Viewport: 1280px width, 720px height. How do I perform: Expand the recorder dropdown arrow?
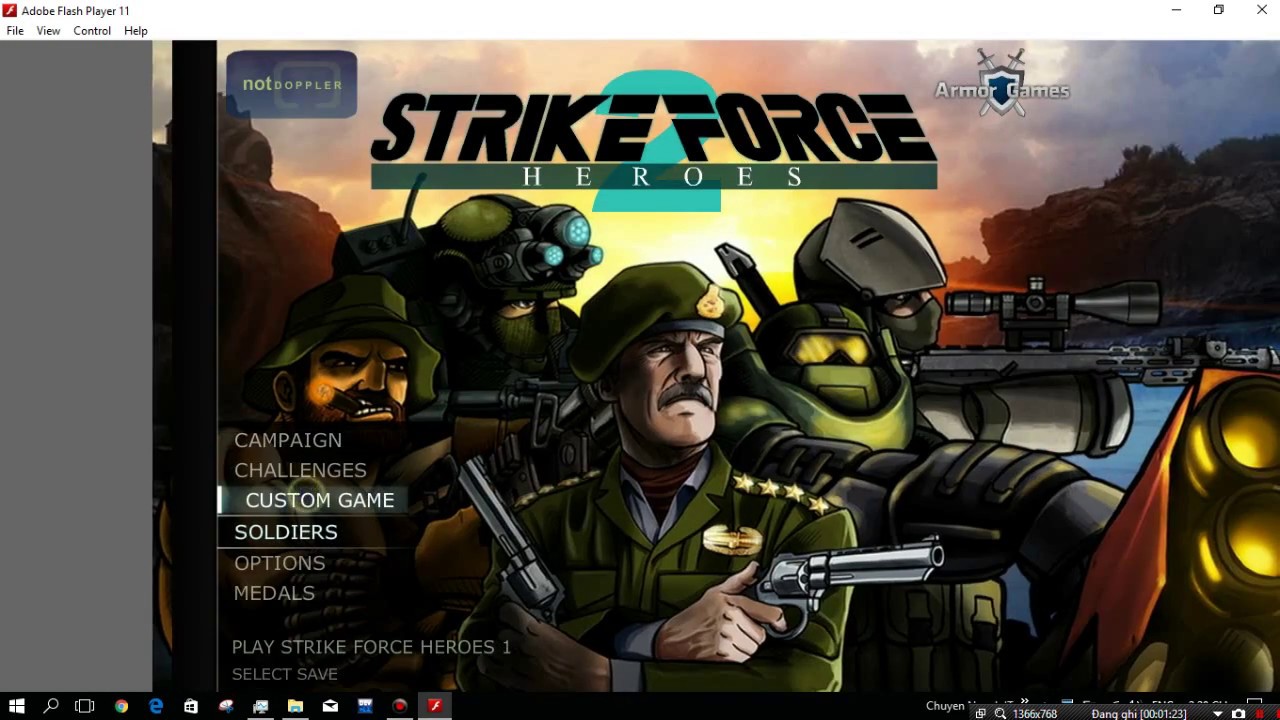1218,714
